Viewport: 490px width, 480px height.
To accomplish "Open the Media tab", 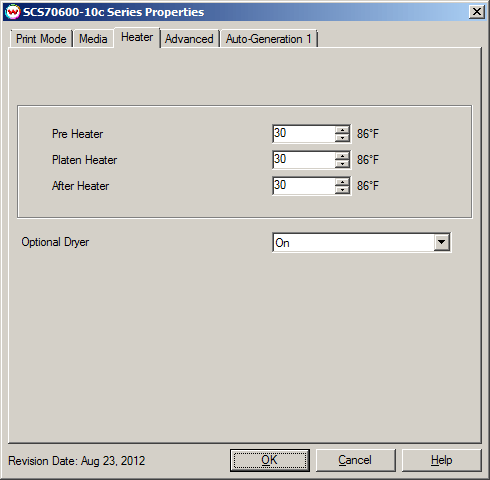I will (x=93, y=39).
